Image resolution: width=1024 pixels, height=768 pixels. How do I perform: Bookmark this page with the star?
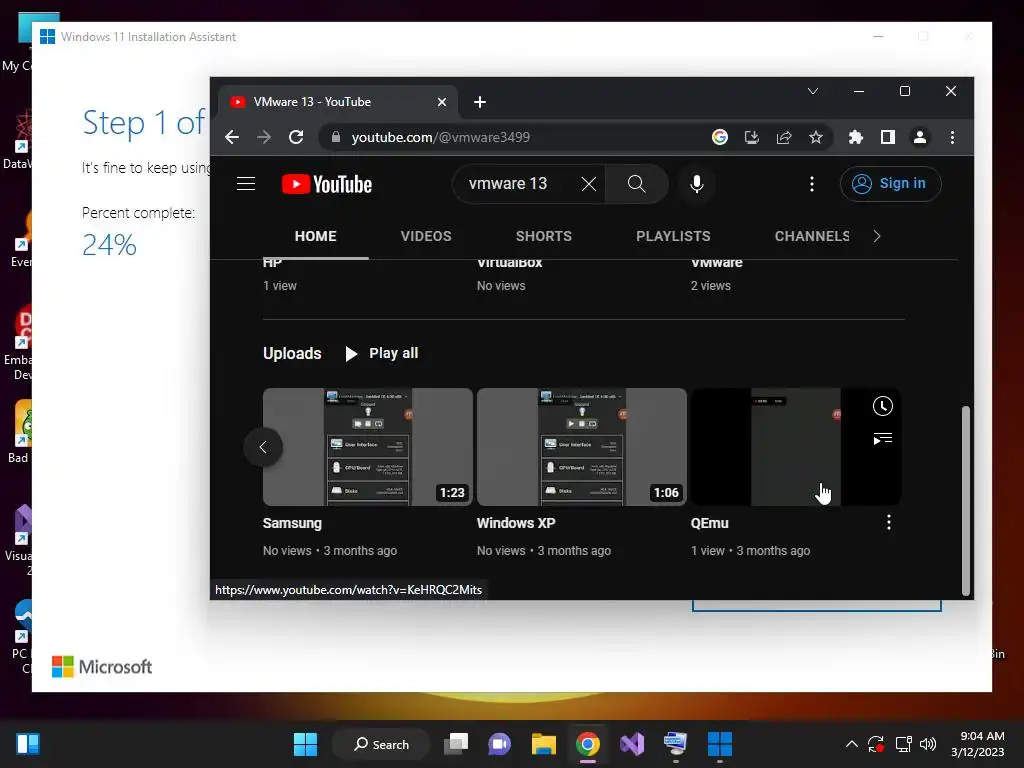[x=816, y=137]
